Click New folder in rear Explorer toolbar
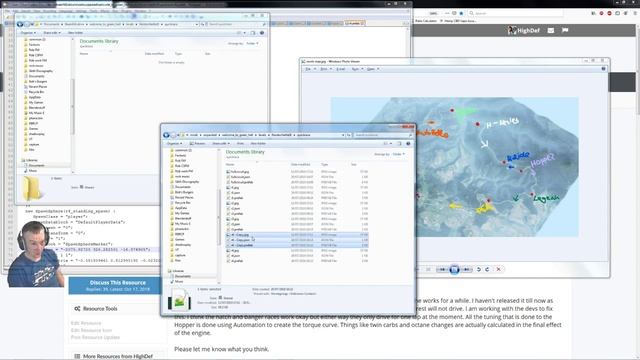This screenshot has height=360, width=640. tap(75, 33)
